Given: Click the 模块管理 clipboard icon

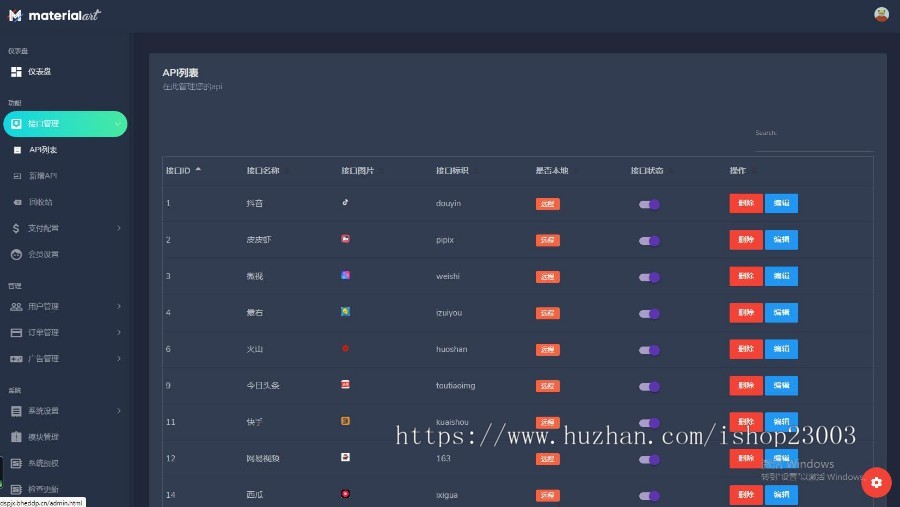Looking at the screenshot, I should (x=16, y=437).
